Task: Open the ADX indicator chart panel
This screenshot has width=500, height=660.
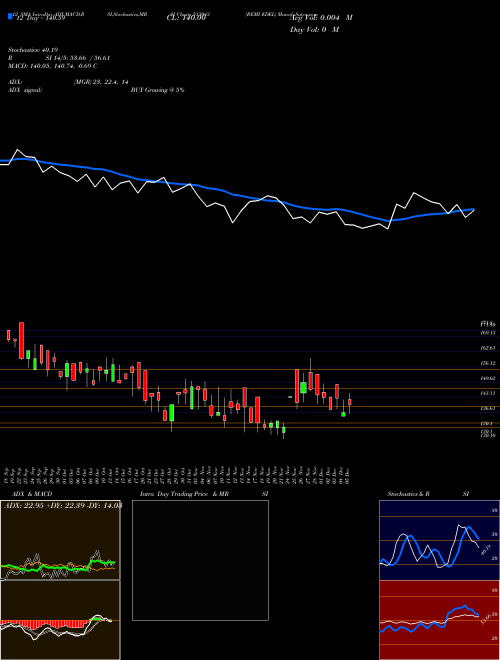Action: [60, 540]
